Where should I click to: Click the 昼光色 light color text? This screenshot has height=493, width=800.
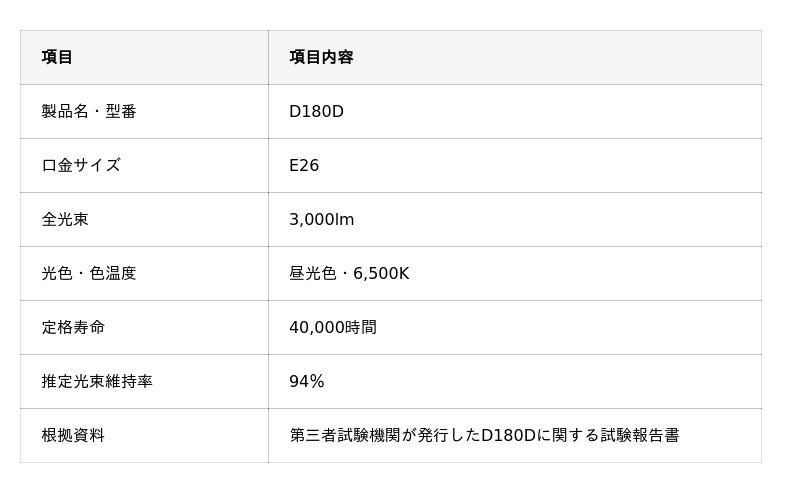pyautogui.click(x=313, y=274)
